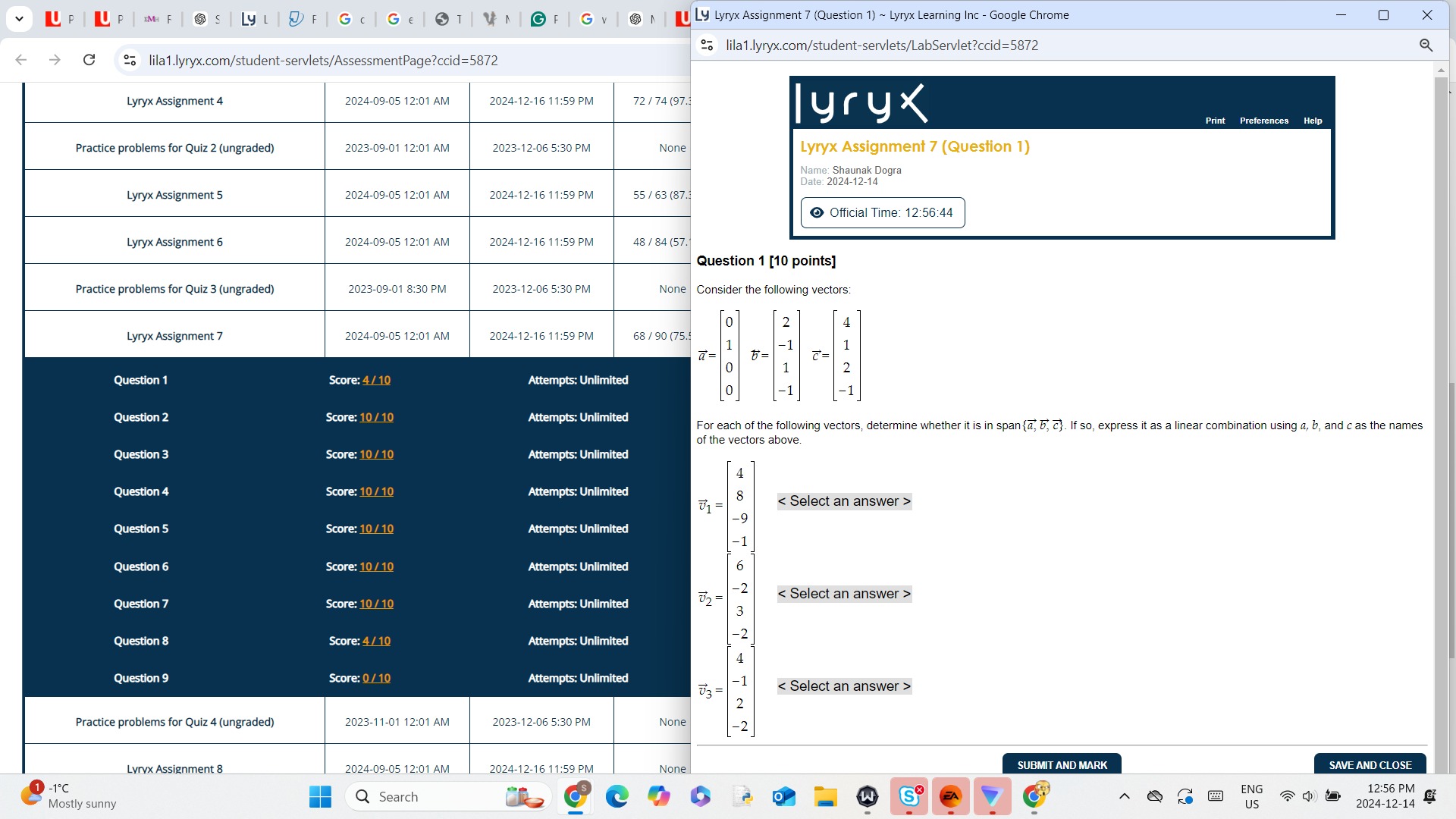
Task: Open clock and calendar showing 12:56 PM
Action: click(x=1385, y=796)
